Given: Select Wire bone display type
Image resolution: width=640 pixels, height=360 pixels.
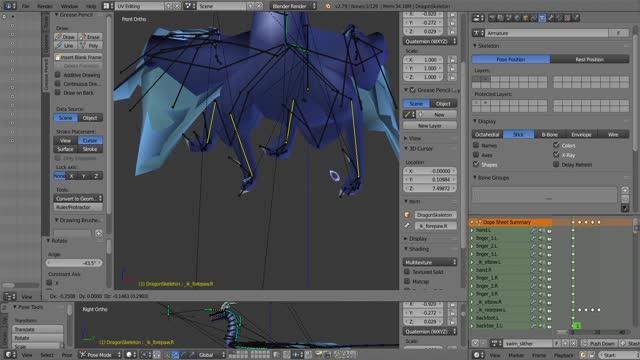Looking at the screenshot, I should coord(613,134).
